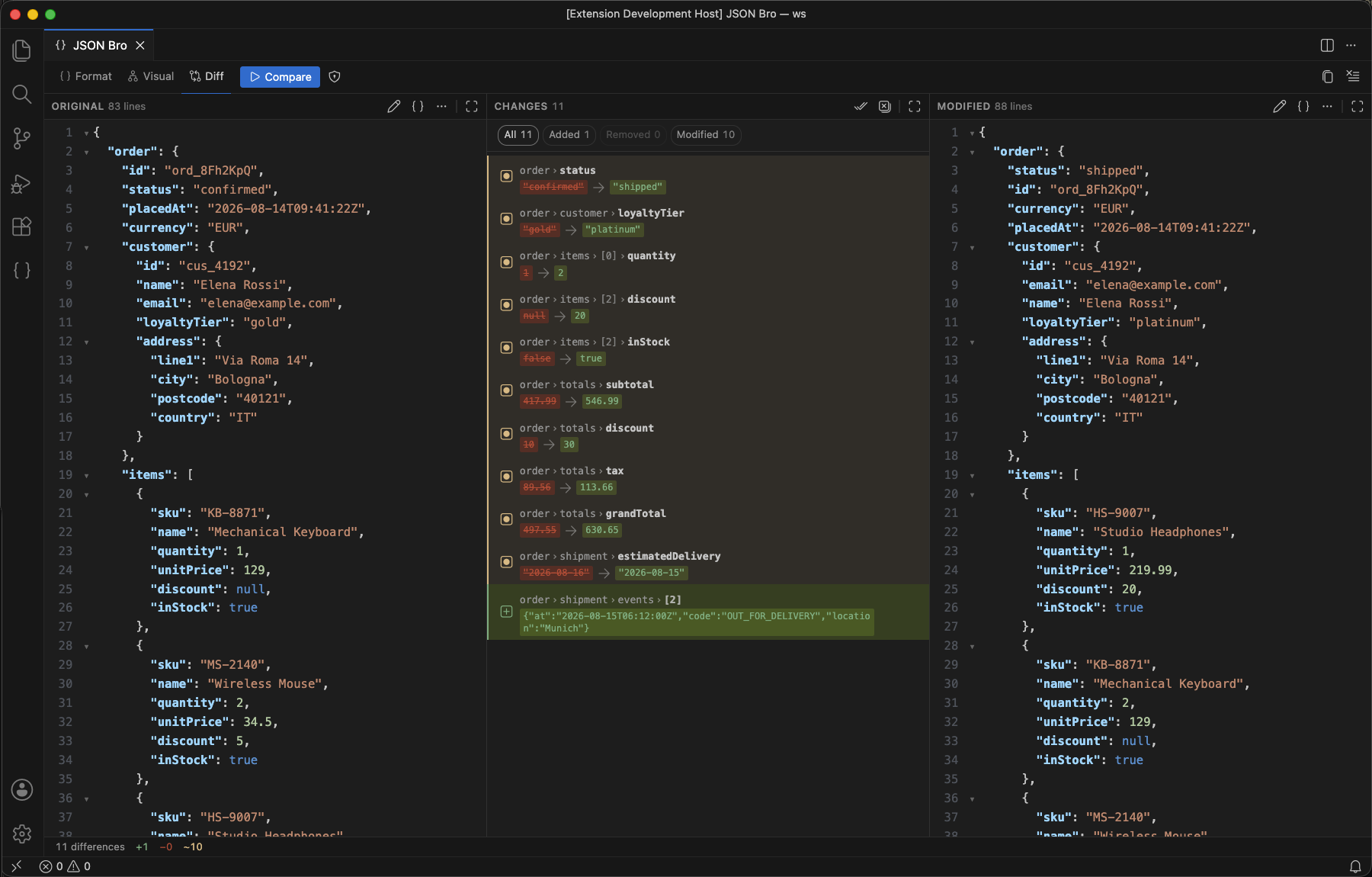Open the notifications bell
Image resolution: width=1372 pixels, height=877 pixels.
(1355, 866)
